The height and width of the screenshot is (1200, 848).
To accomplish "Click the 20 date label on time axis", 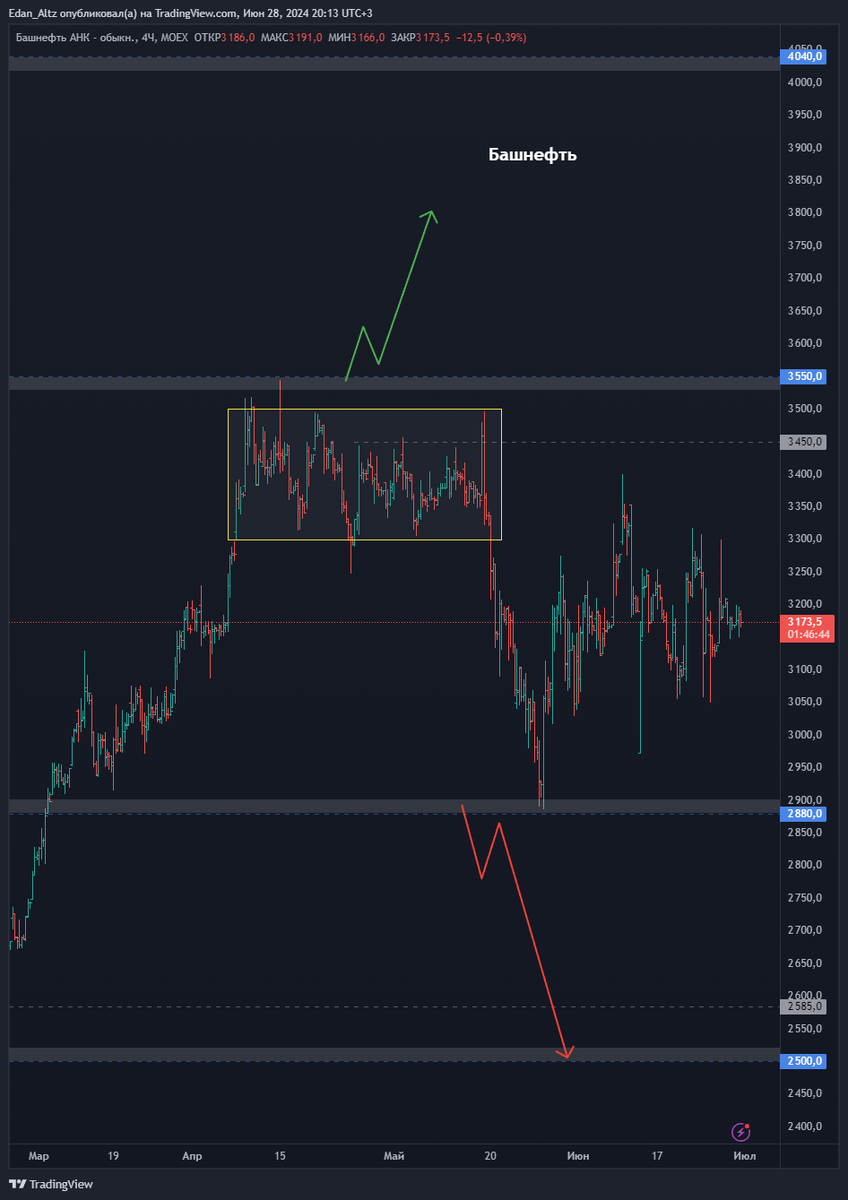I will tap(491, 1156).
